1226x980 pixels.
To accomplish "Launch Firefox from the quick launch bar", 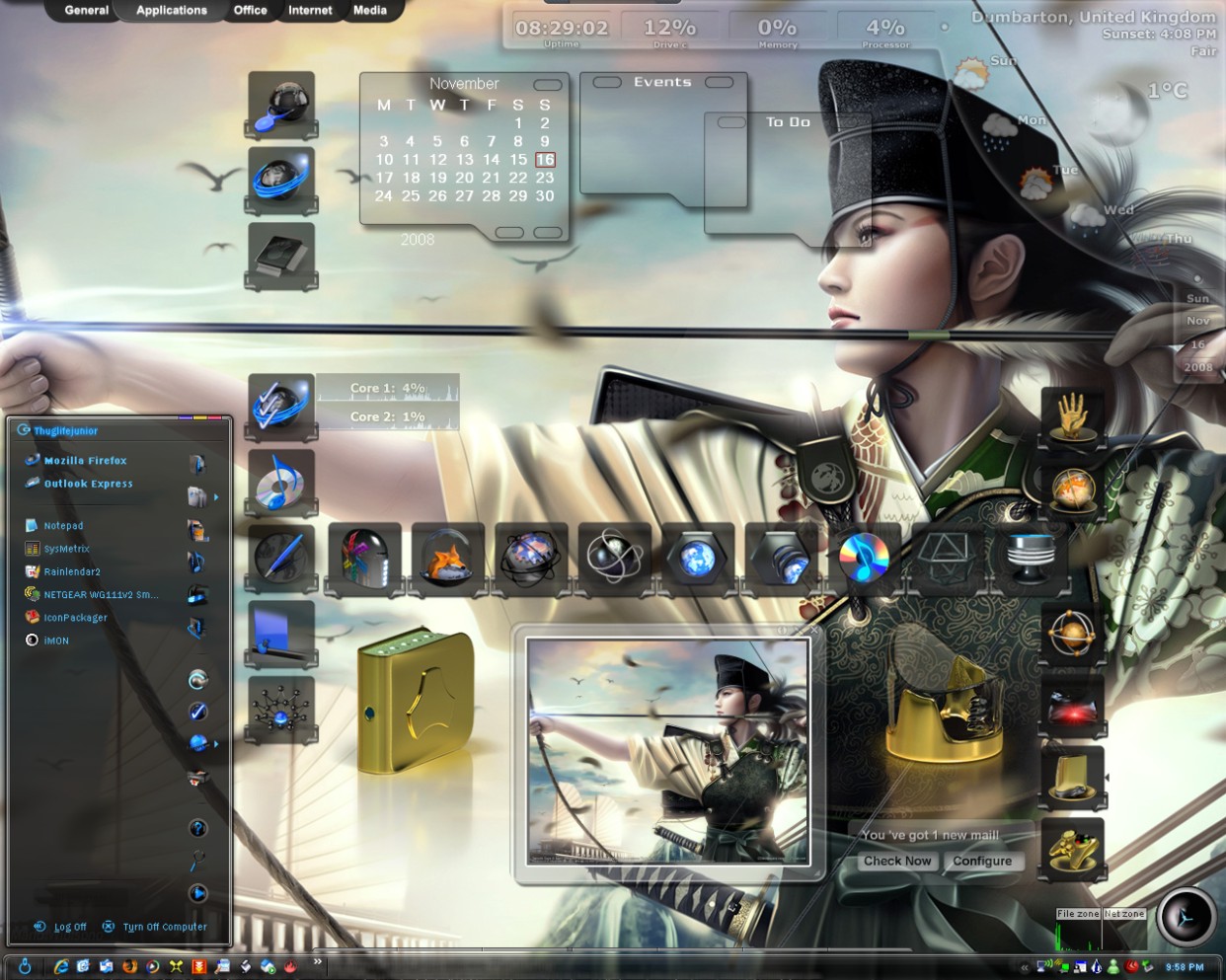I will (x=129, y=966).
